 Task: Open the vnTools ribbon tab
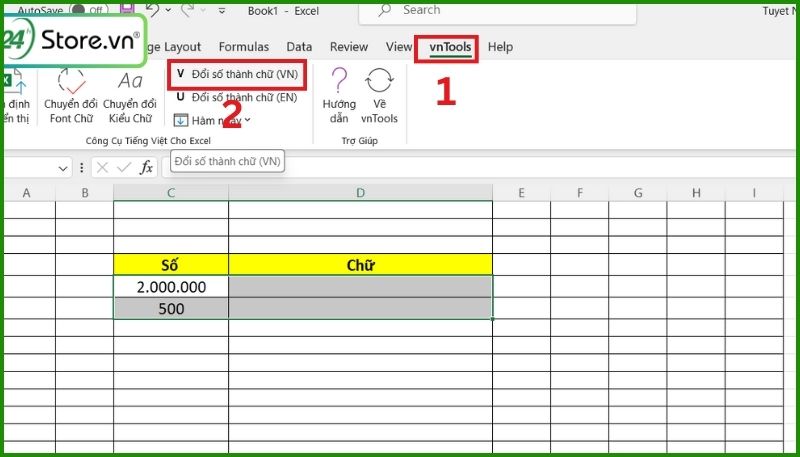[449, 47]
